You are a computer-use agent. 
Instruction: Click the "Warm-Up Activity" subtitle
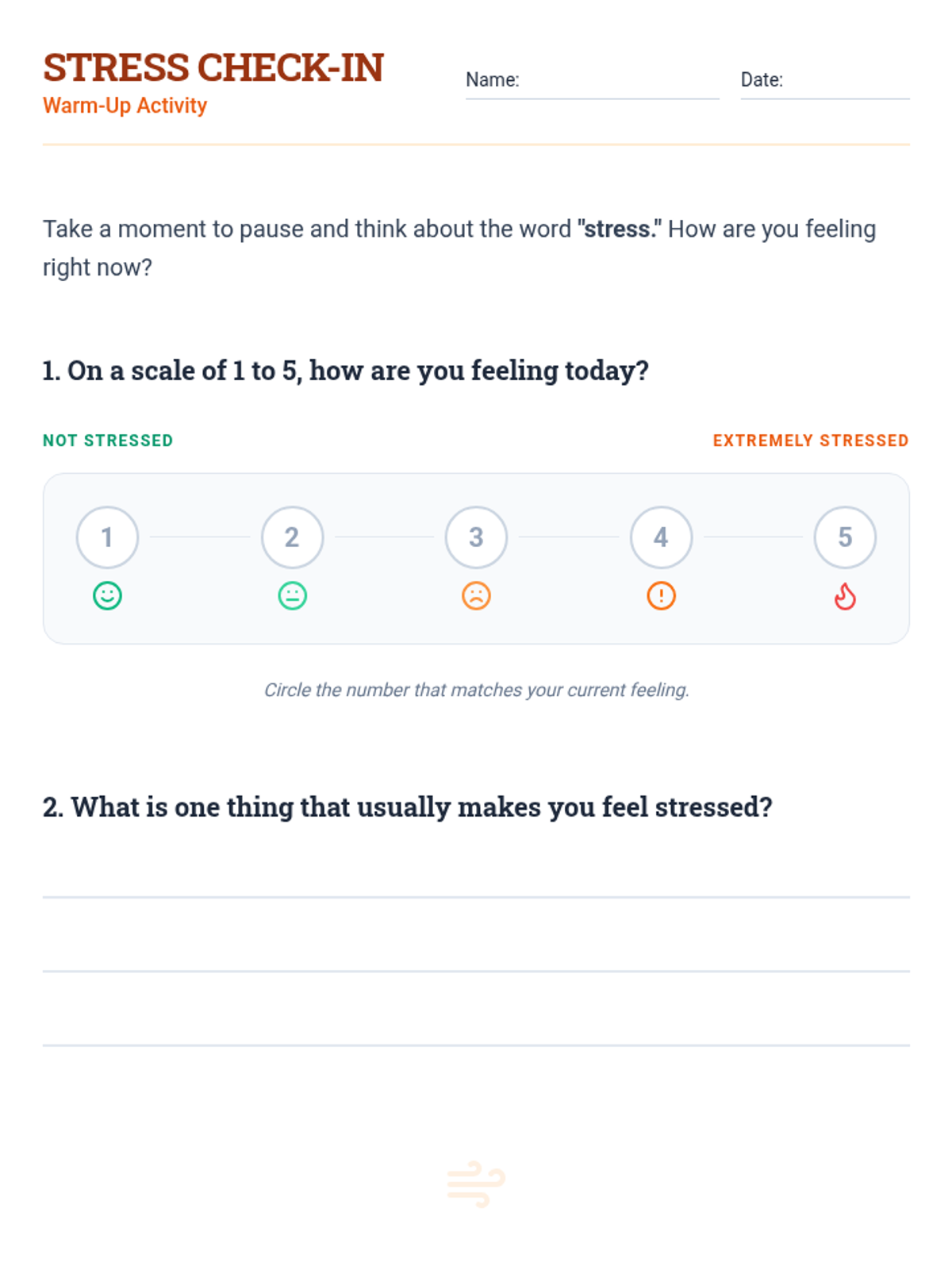tap(125, 106)
